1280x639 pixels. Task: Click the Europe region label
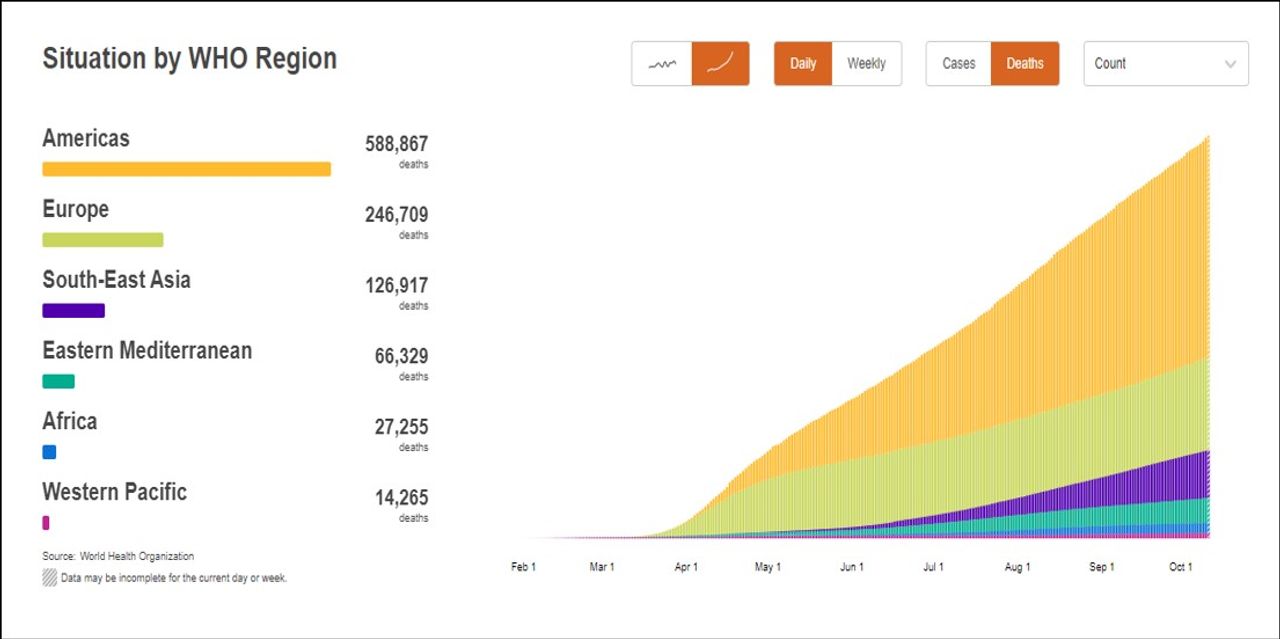point(76,210)
